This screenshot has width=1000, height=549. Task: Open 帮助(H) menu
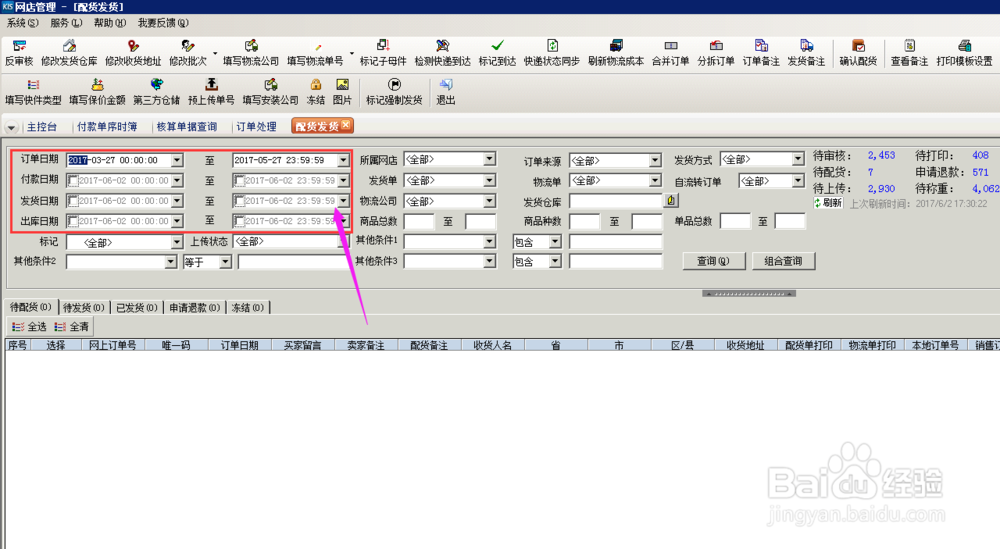[110, 23]
